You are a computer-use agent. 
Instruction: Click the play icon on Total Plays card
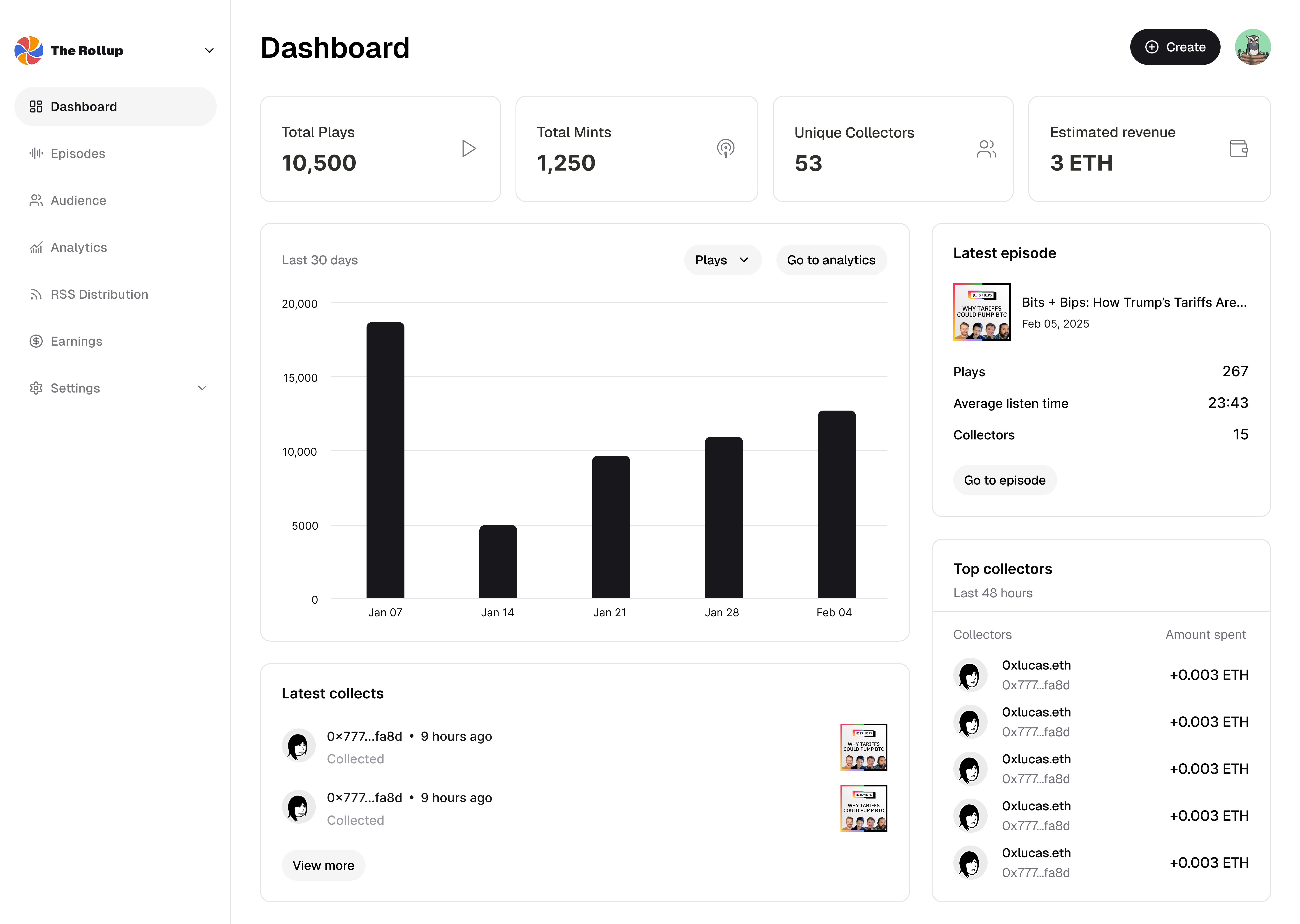(469, 148)
